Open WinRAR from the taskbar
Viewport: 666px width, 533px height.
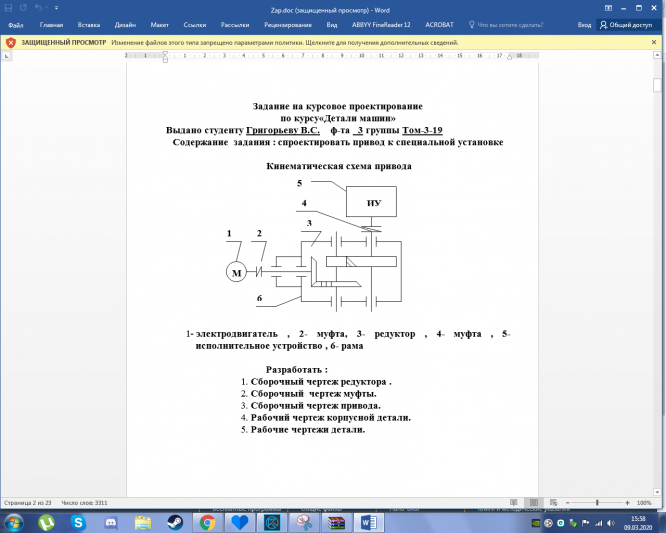click(x=336, y=523)
